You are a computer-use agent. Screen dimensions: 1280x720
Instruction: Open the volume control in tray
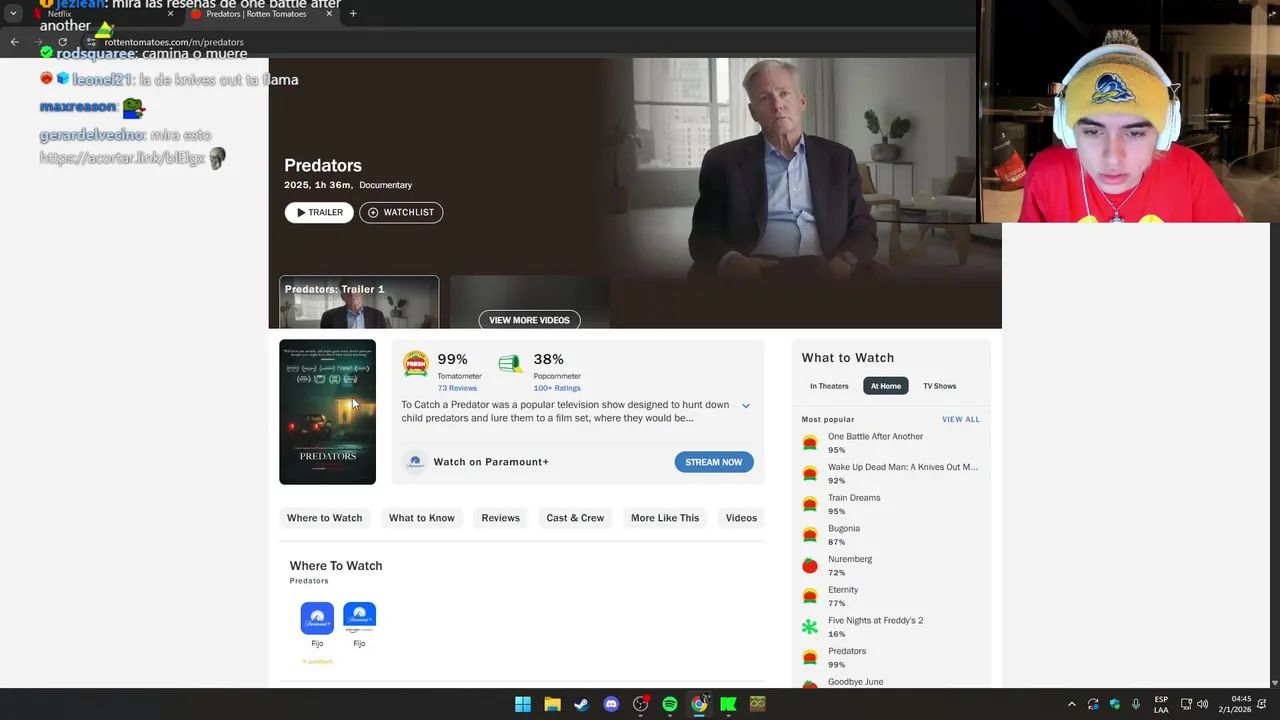(x=1202, y=704)
